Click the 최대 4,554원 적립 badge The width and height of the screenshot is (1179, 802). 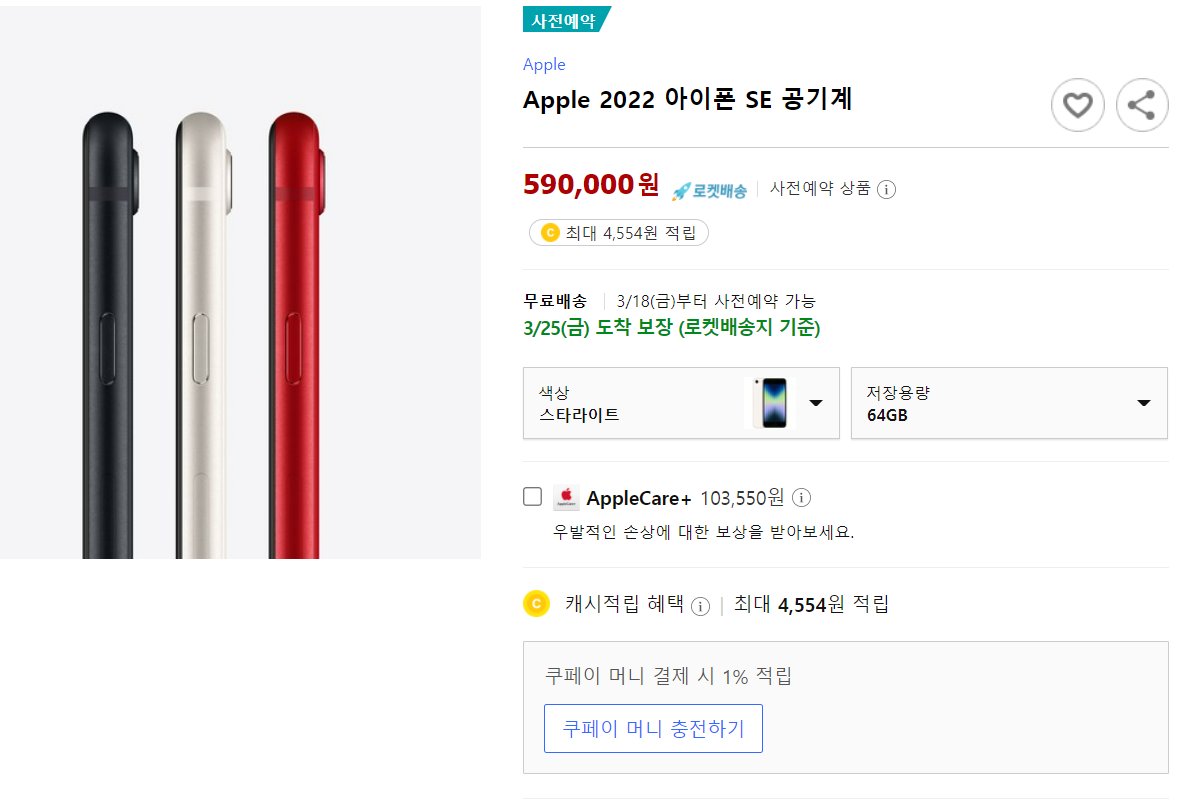619,233
